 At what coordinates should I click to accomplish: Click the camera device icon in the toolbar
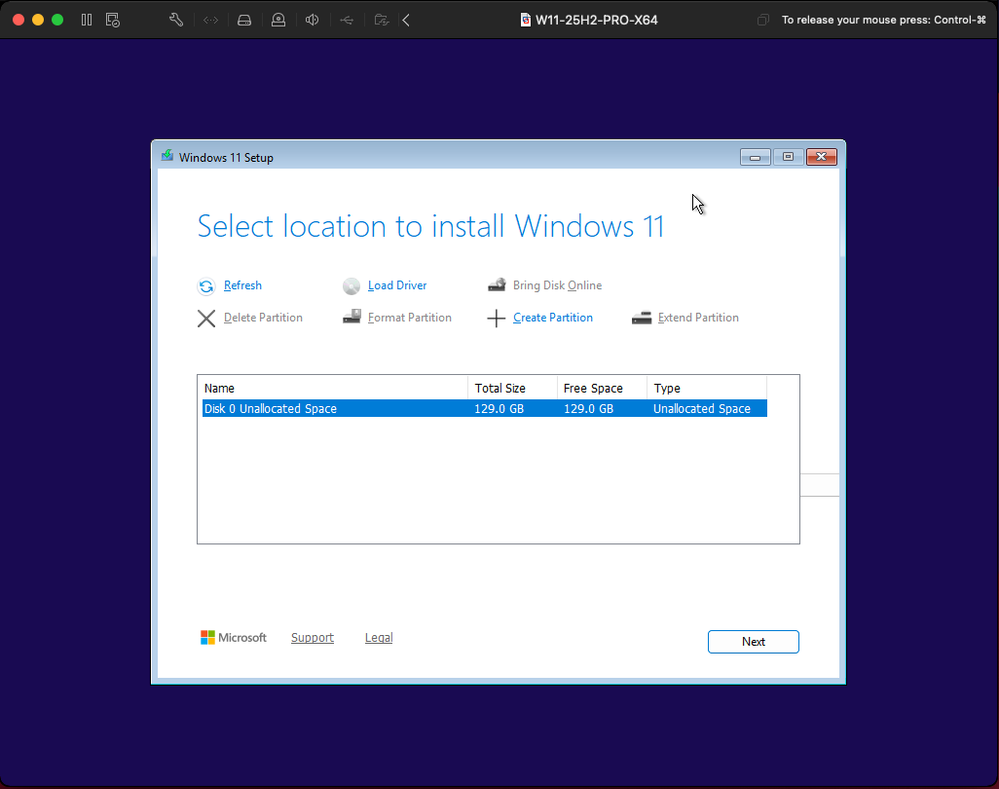click(278, 20)
